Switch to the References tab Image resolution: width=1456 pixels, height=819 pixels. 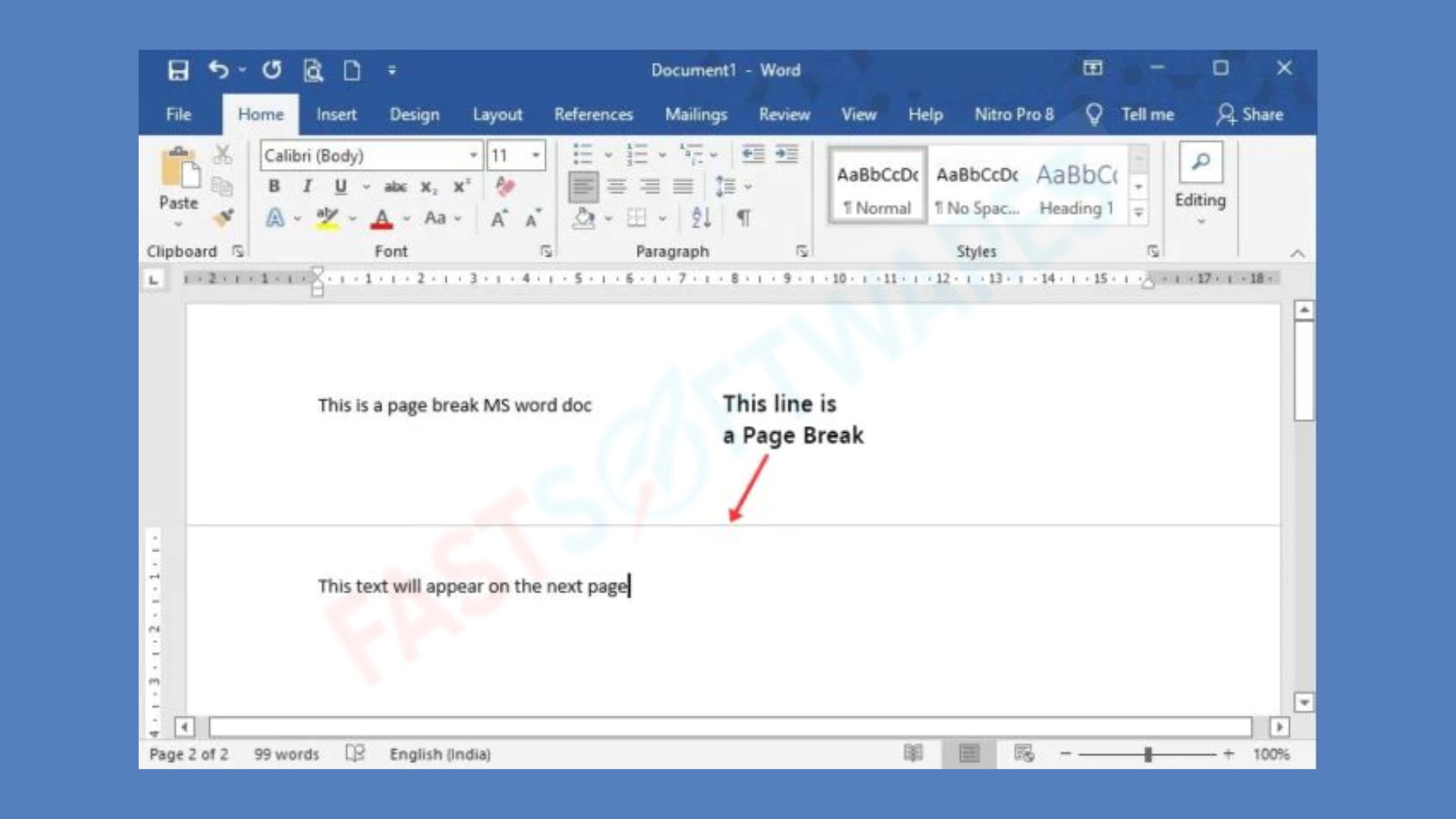[593, 115]
